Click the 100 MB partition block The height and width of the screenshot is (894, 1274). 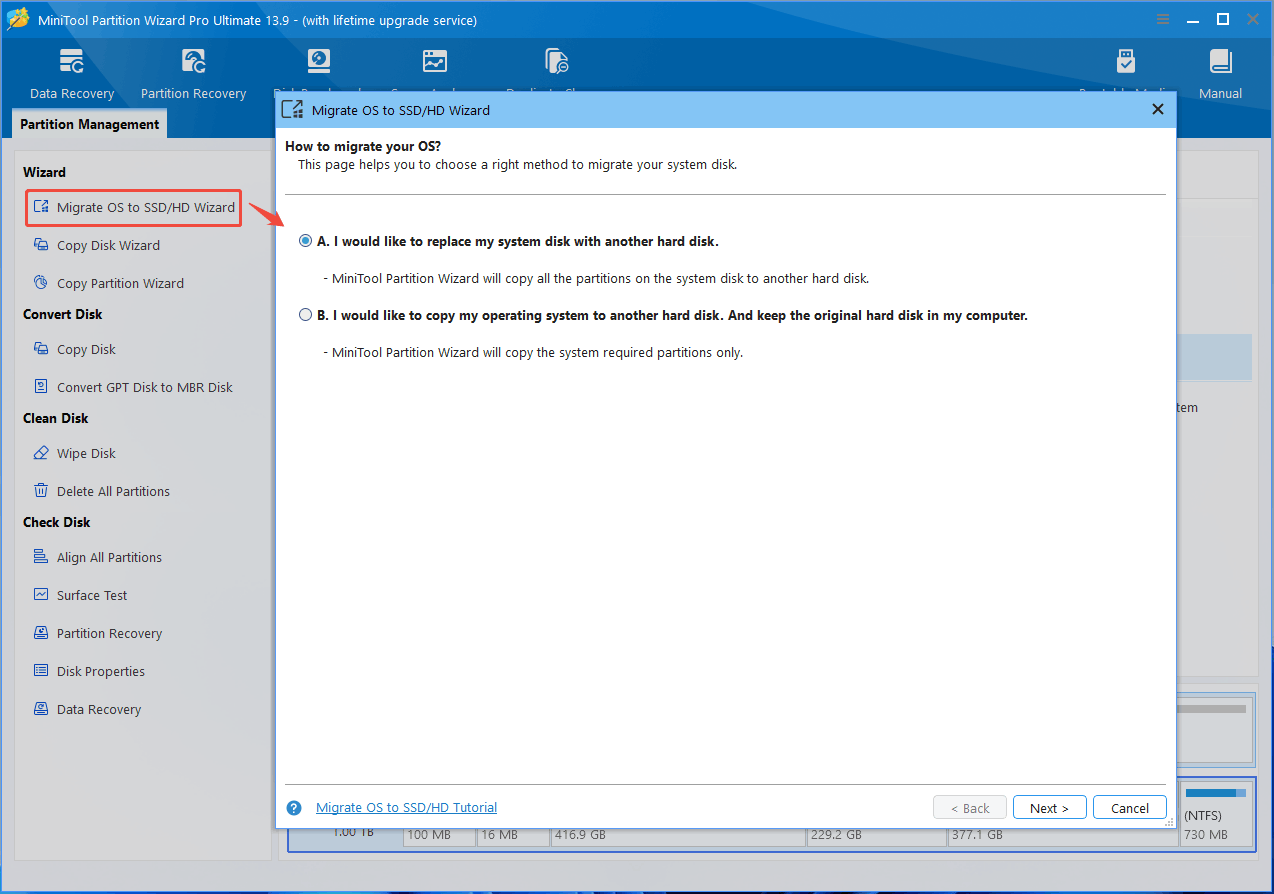pyautogui.click(x=439, y=836)
